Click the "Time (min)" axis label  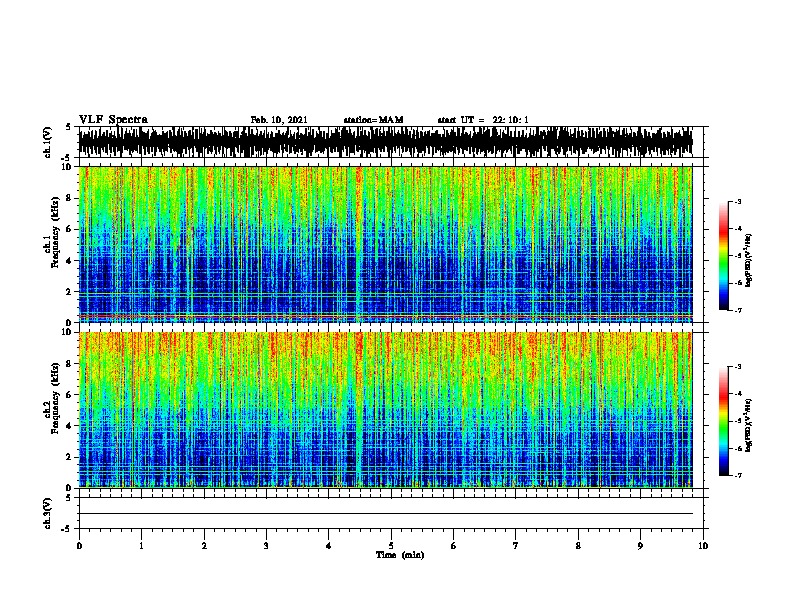pos(400,555)
